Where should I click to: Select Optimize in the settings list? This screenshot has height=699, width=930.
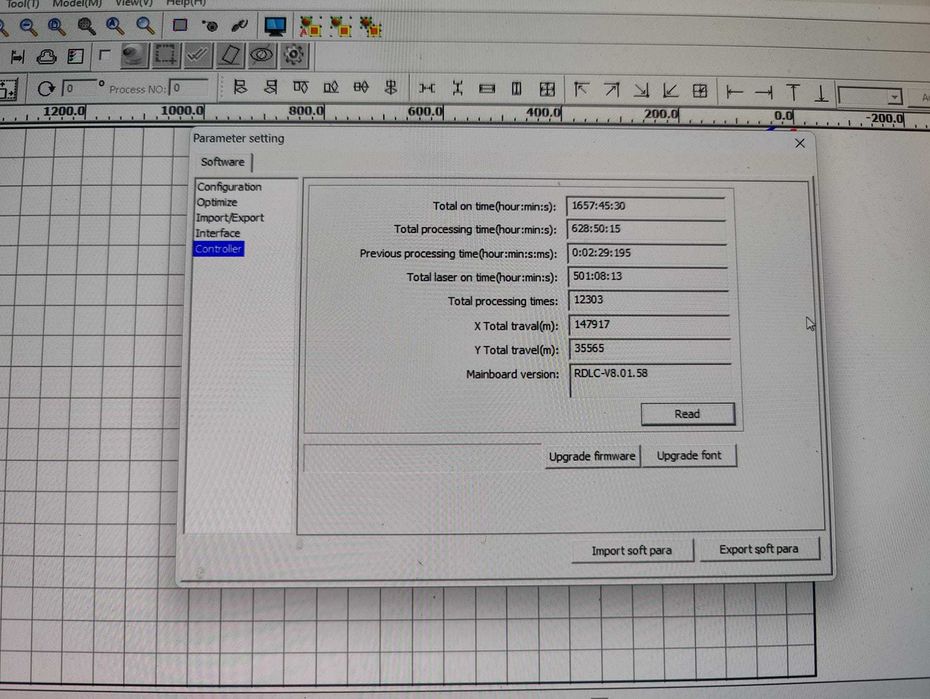tap(217, 202)
